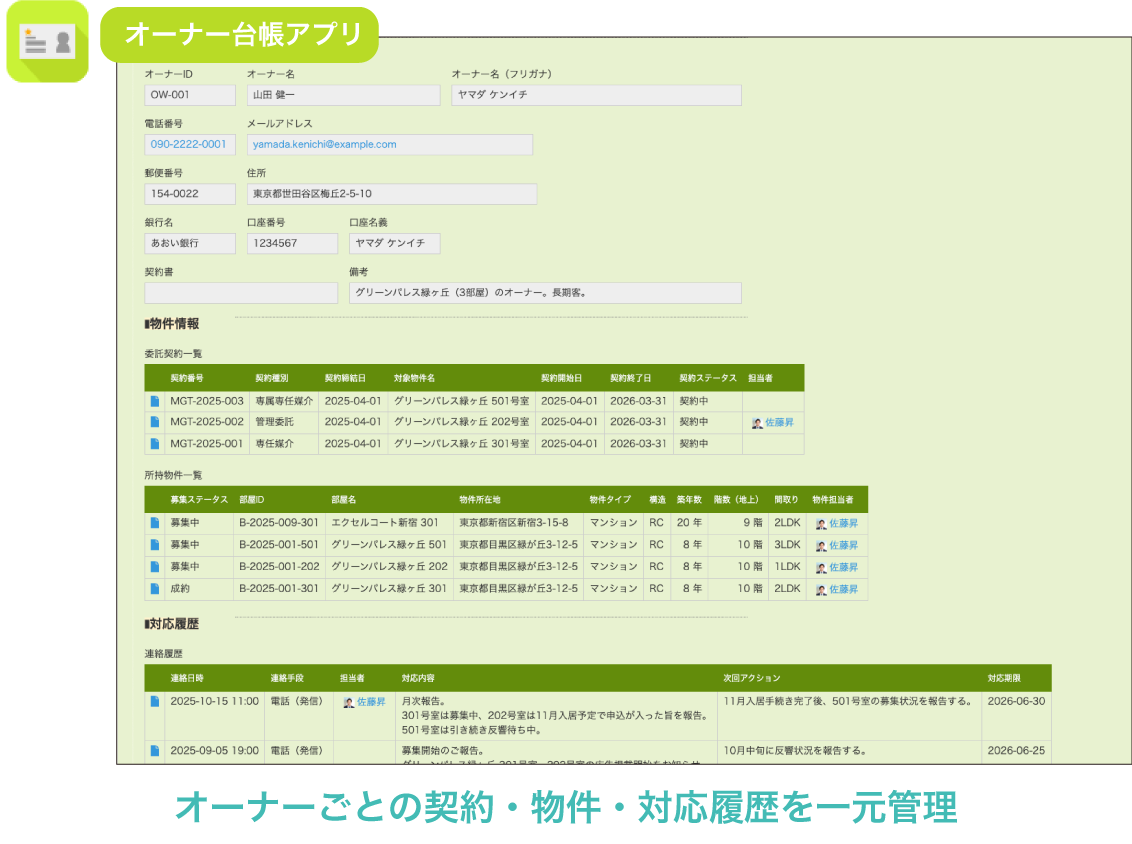This screenshot has height=844, width=1132.
Task: Click phone number link 090-2222-0001
Action: (x=188, y=144)
